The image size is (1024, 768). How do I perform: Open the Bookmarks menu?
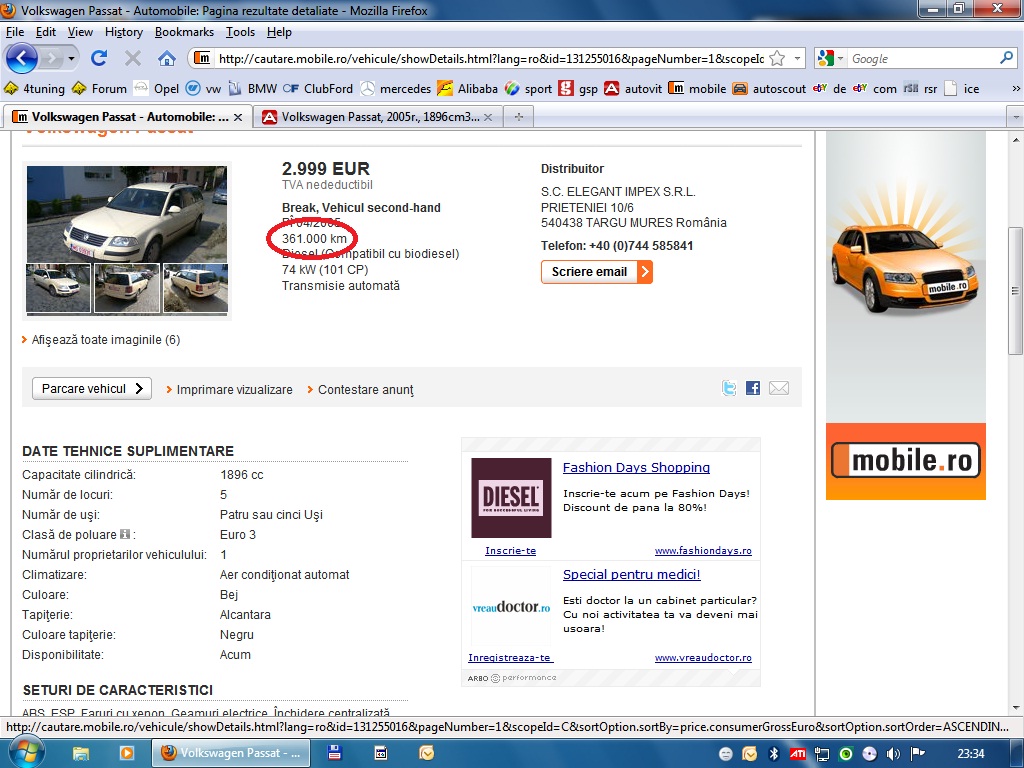pyautogui.click(x=184, y=32)
